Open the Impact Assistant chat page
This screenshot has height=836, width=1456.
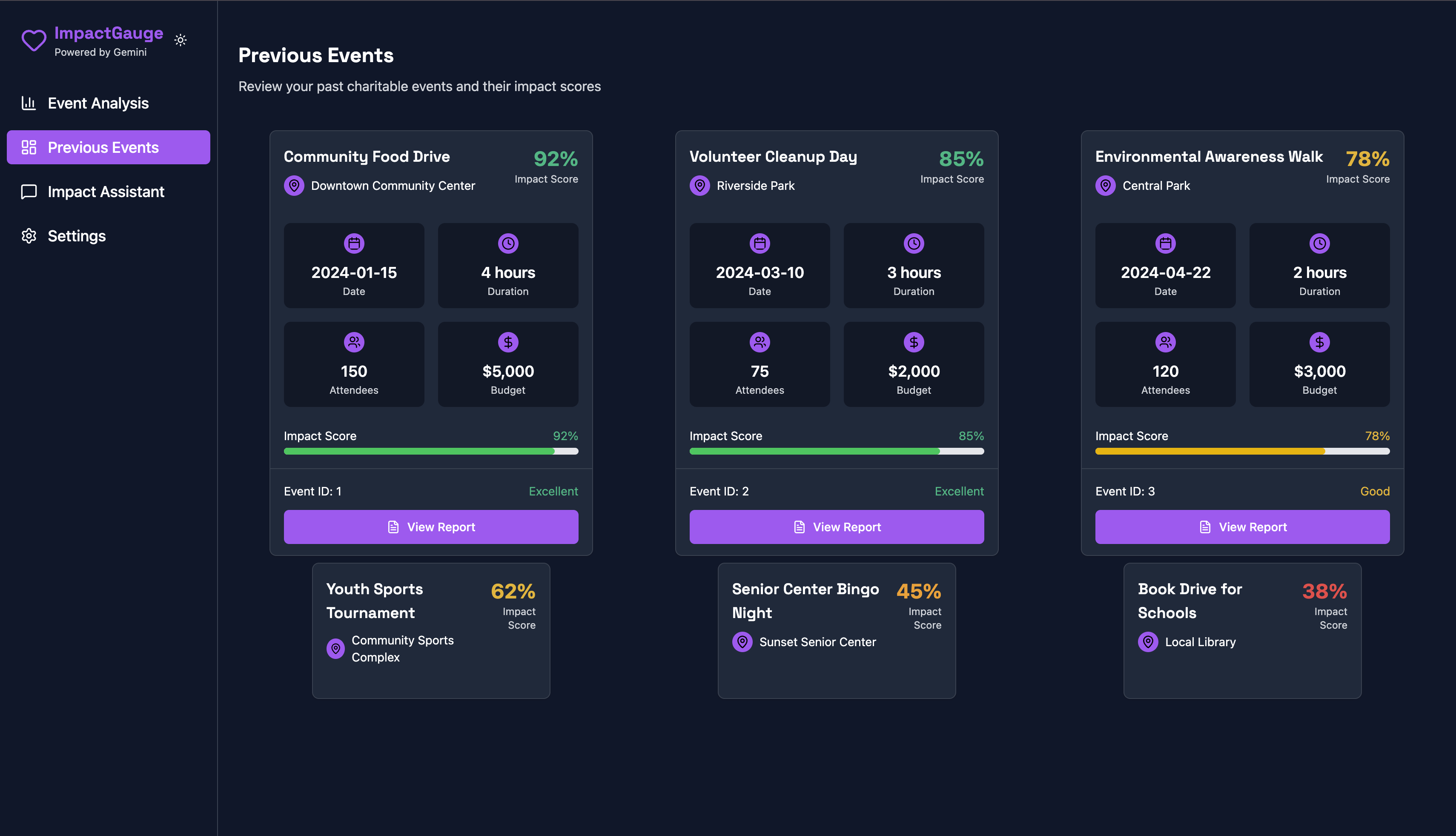[106, 192]
